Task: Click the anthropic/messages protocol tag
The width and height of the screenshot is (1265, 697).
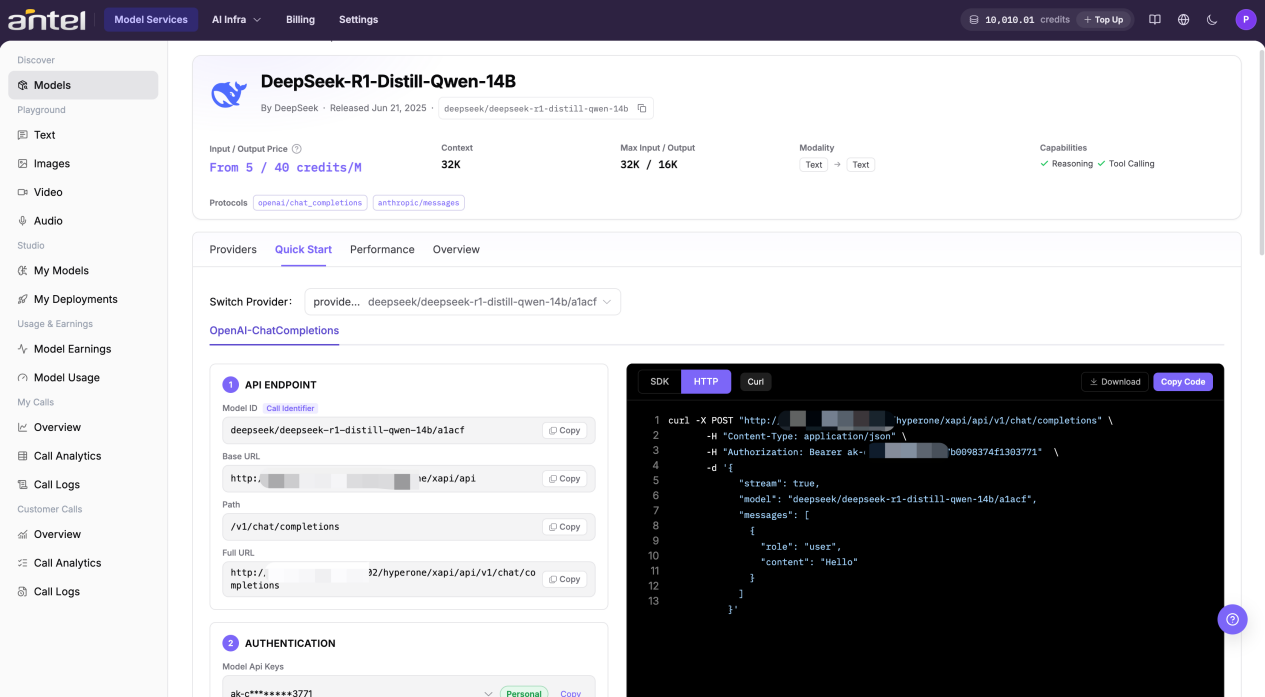Action: point(419,202)
